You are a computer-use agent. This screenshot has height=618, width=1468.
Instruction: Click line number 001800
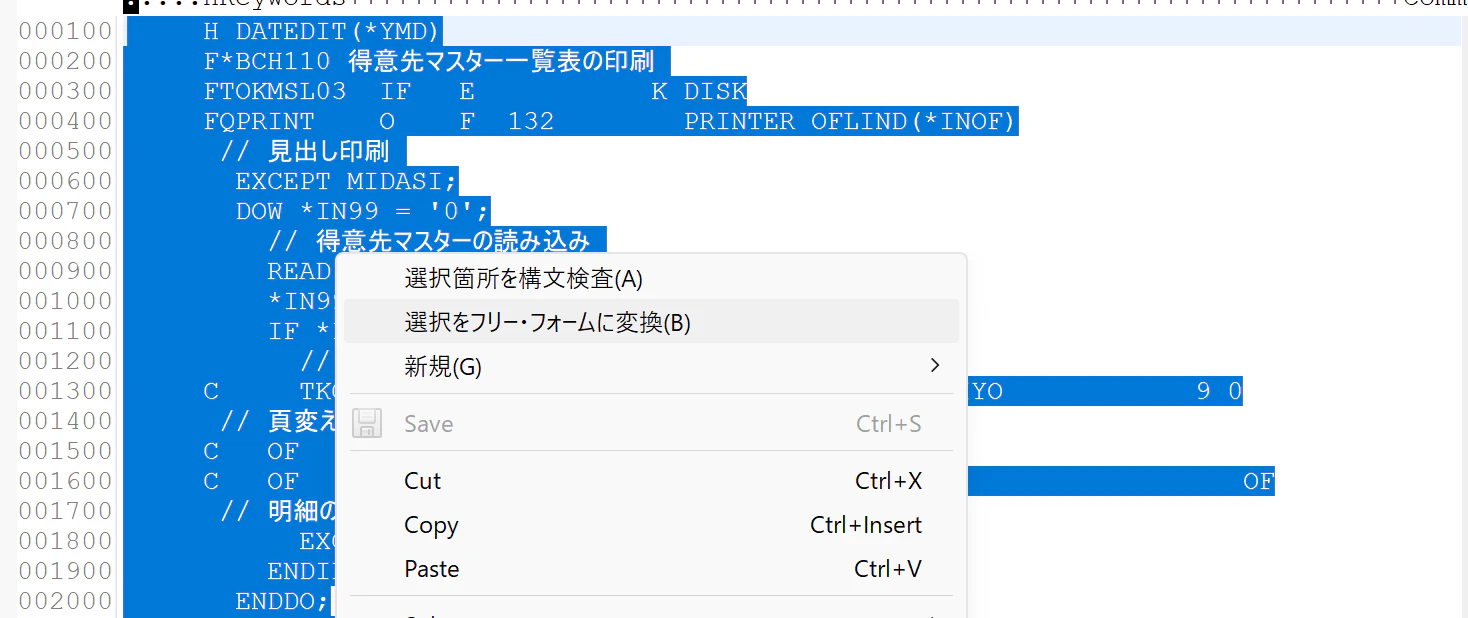tap(65, 541)
